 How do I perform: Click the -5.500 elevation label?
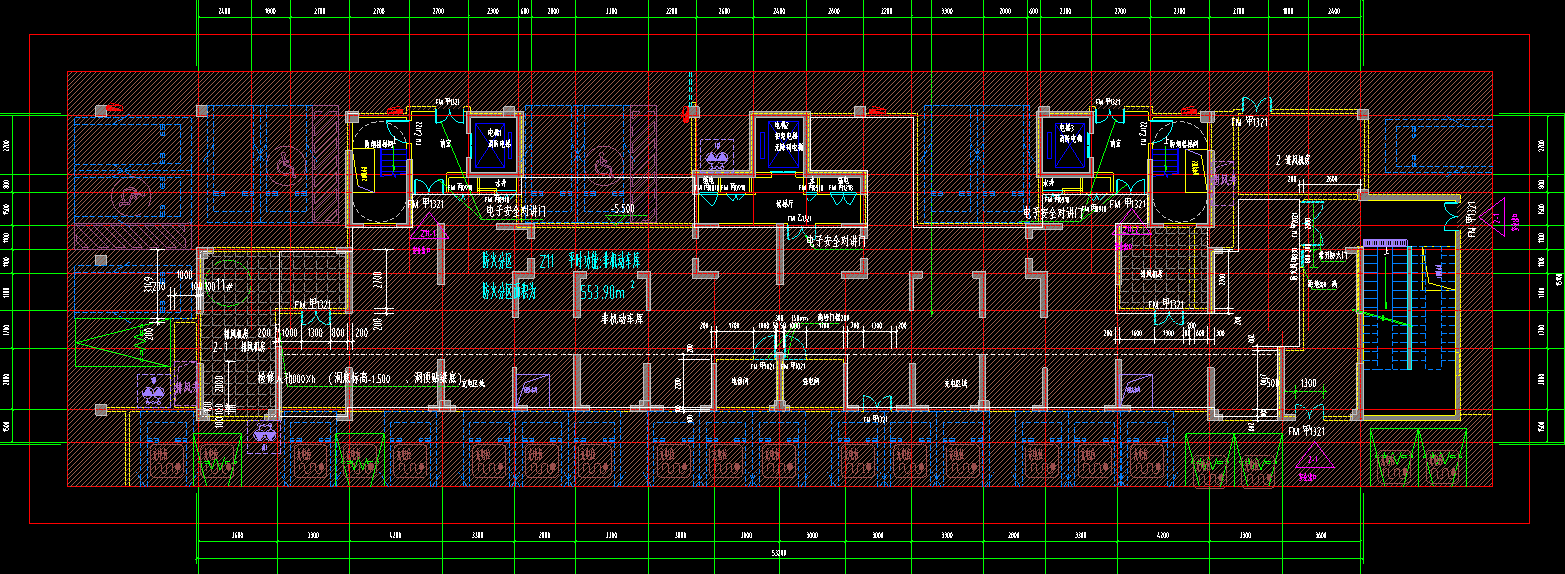pos(622,210)
